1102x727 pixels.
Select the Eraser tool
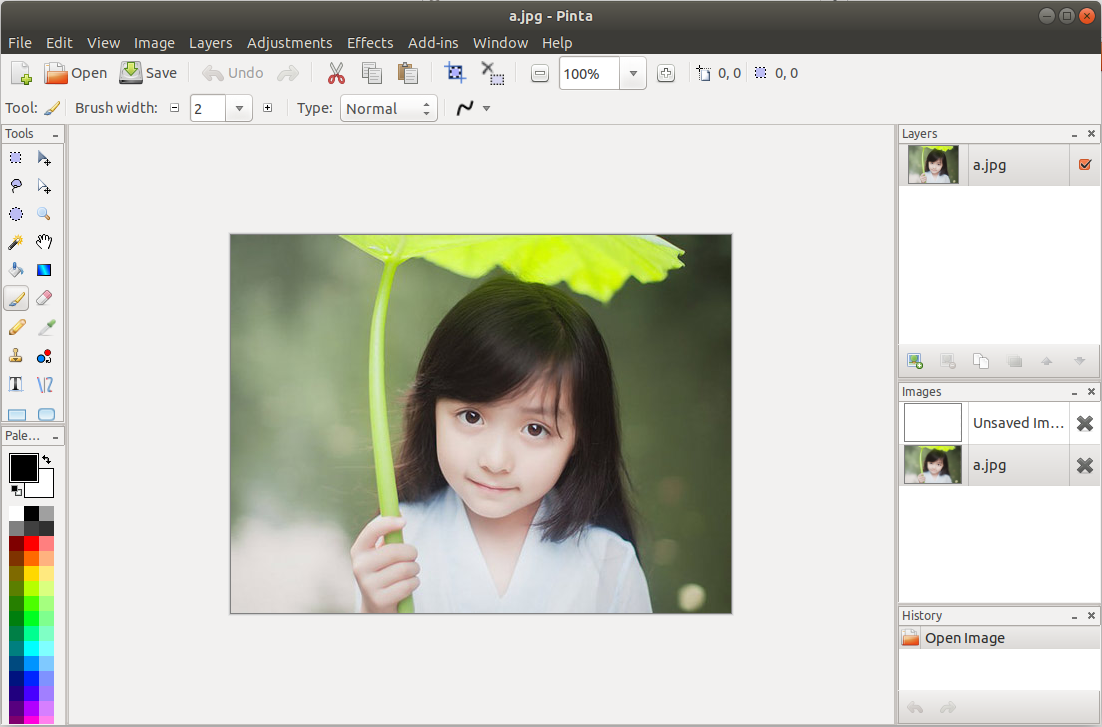44,299
